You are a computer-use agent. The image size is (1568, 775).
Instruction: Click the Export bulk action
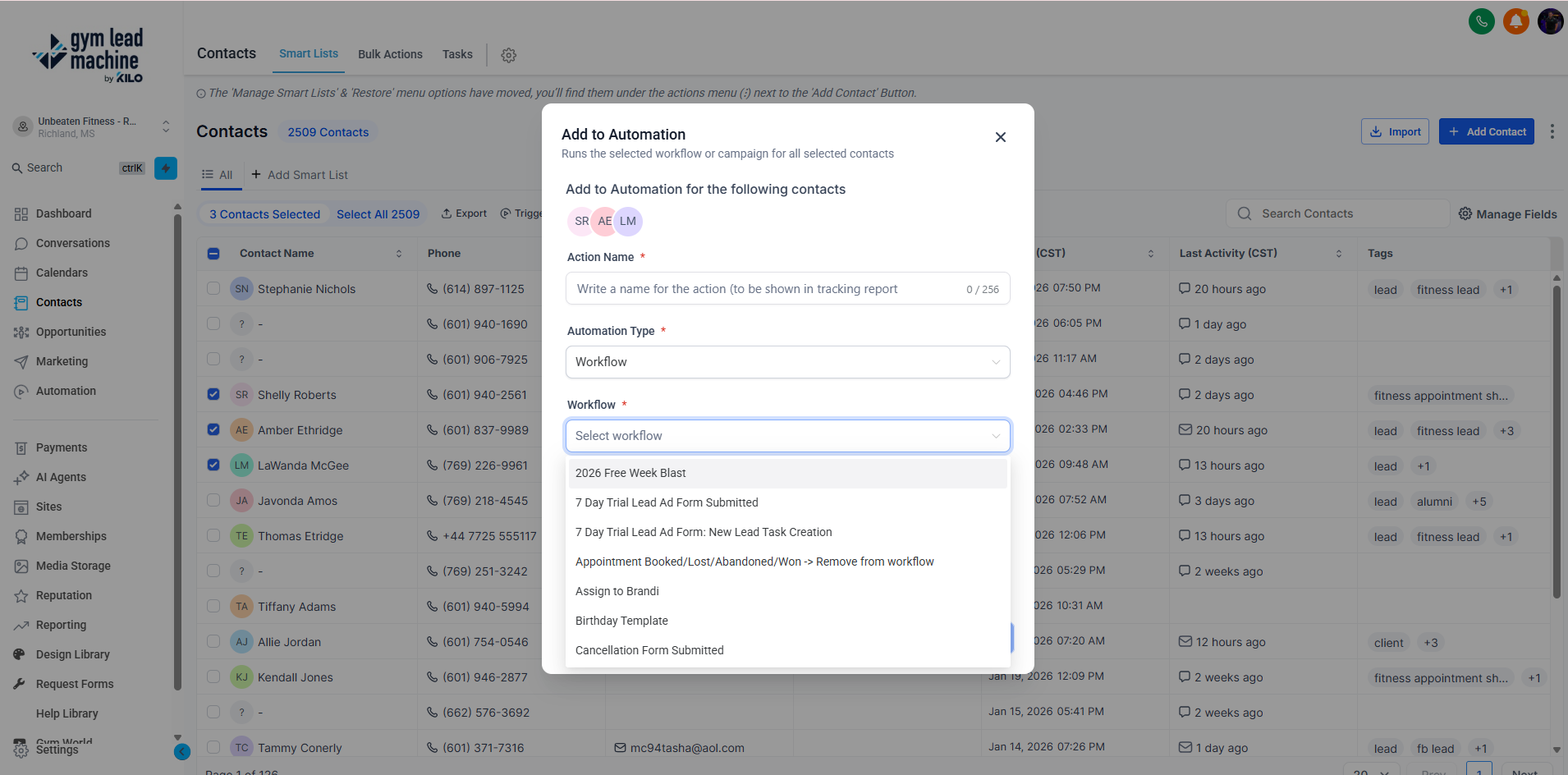pyautogui.click(x=464, y=213)
